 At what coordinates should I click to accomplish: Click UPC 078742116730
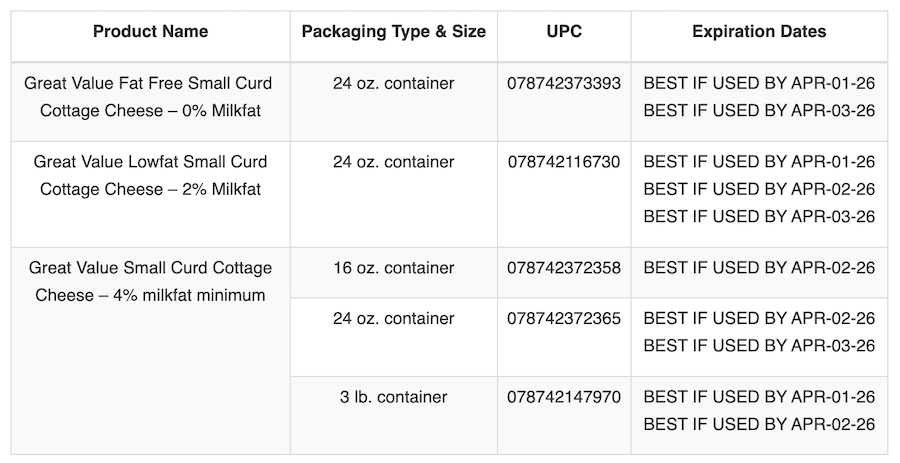[564, 162]
